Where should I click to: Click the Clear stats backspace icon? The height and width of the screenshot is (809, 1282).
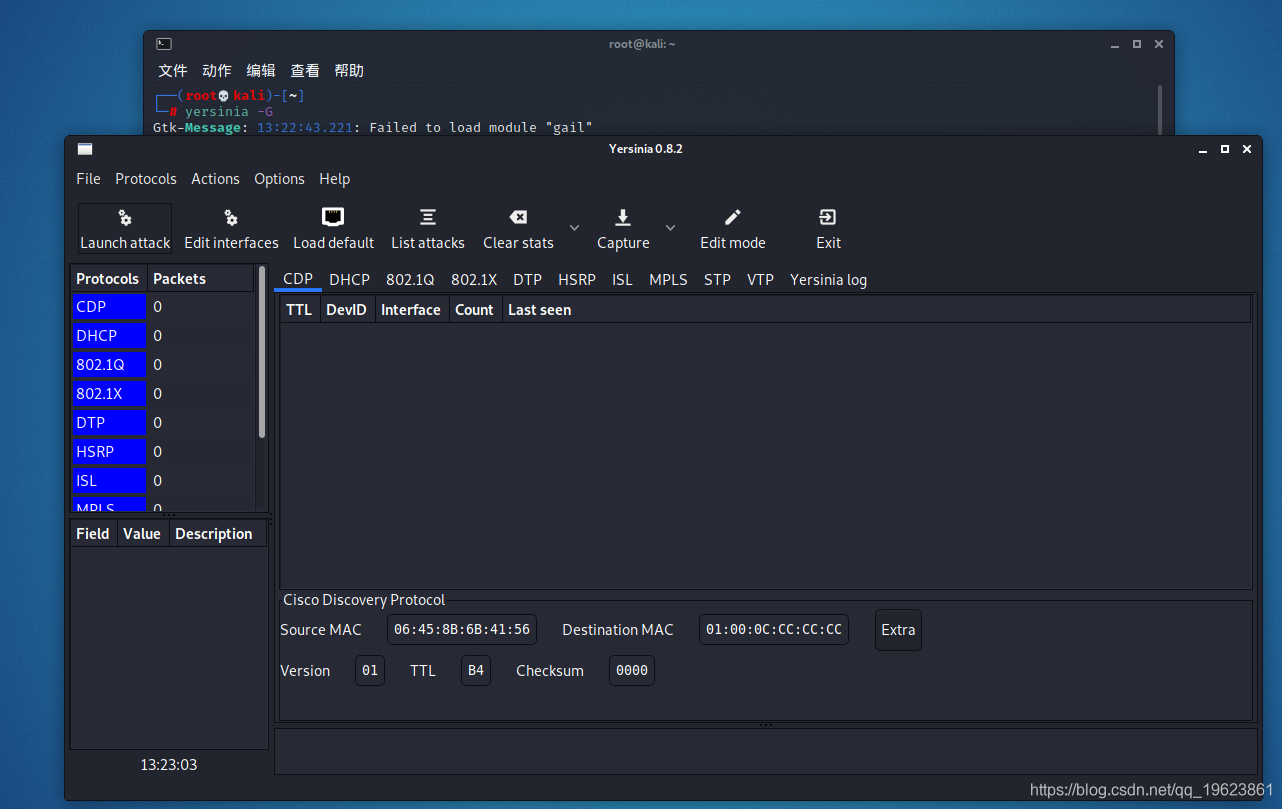coord(518,217)
